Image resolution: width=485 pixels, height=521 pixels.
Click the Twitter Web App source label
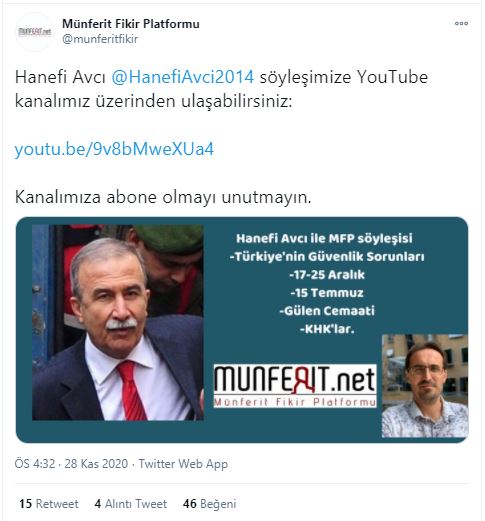(x=183, y=464)
